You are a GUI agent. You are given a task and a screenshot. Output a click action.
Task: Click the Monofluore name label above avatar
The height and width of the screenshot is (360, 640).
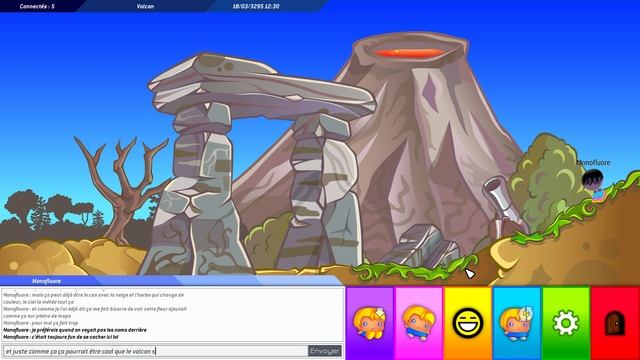pos(593,162)
